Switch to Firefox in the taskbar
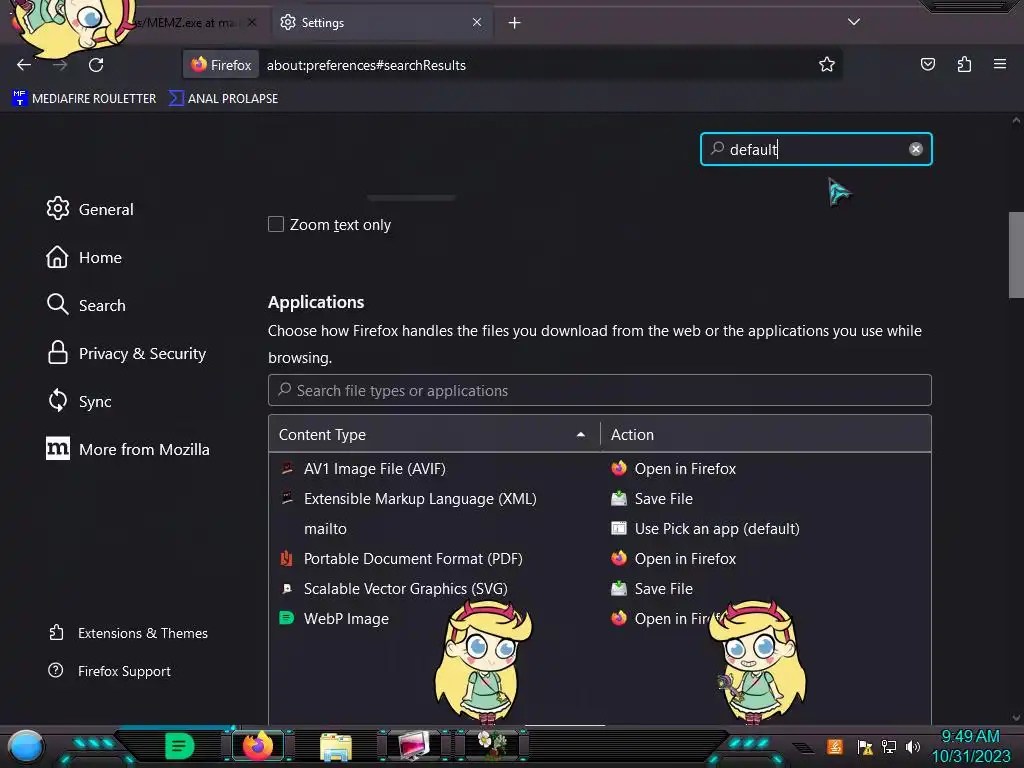This screenshot has height=768, width=1024. 258,746
